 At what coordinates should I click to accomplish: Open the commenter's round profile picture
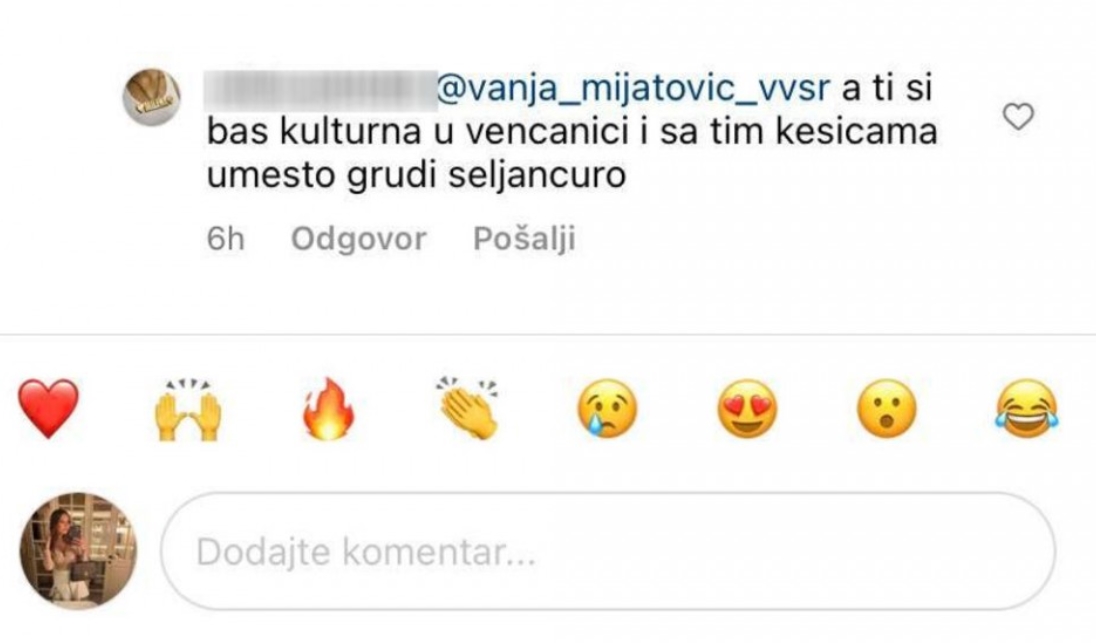click(x=152, y=97)
